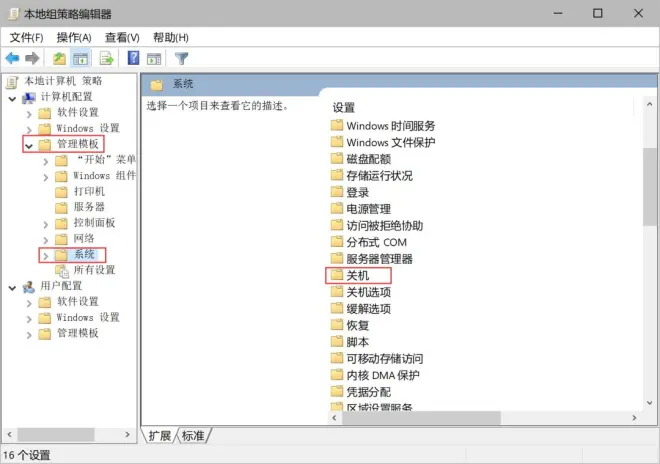Screen dimensions: 660x464
Task: Expand the "开始" 菜单 tree node
Action: click(46, 161)
